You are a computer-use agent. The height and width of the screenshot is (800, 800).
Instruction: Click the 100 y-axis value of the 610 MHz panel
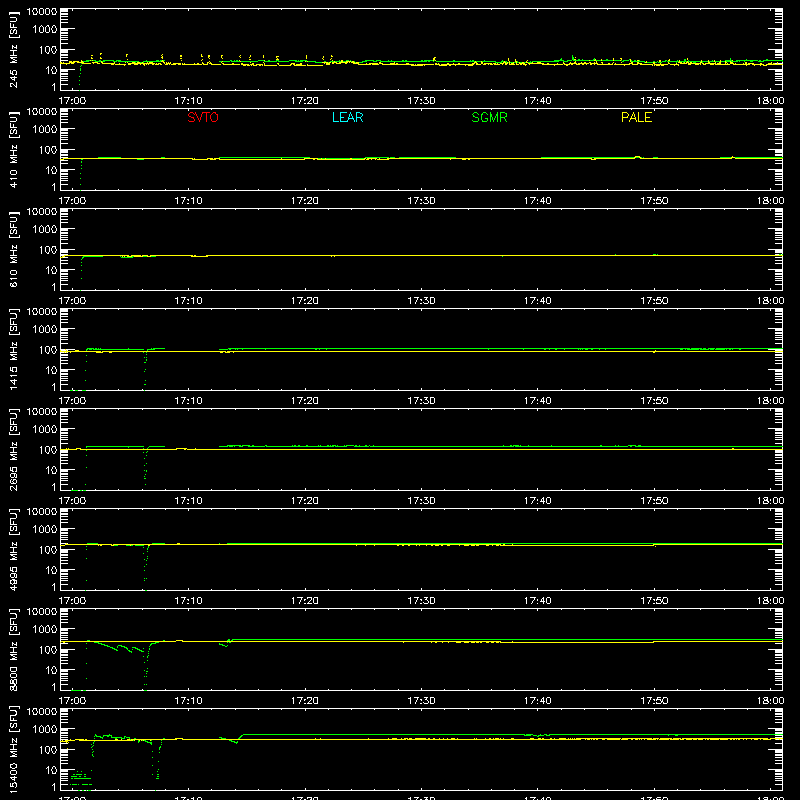tap(48, 249)
